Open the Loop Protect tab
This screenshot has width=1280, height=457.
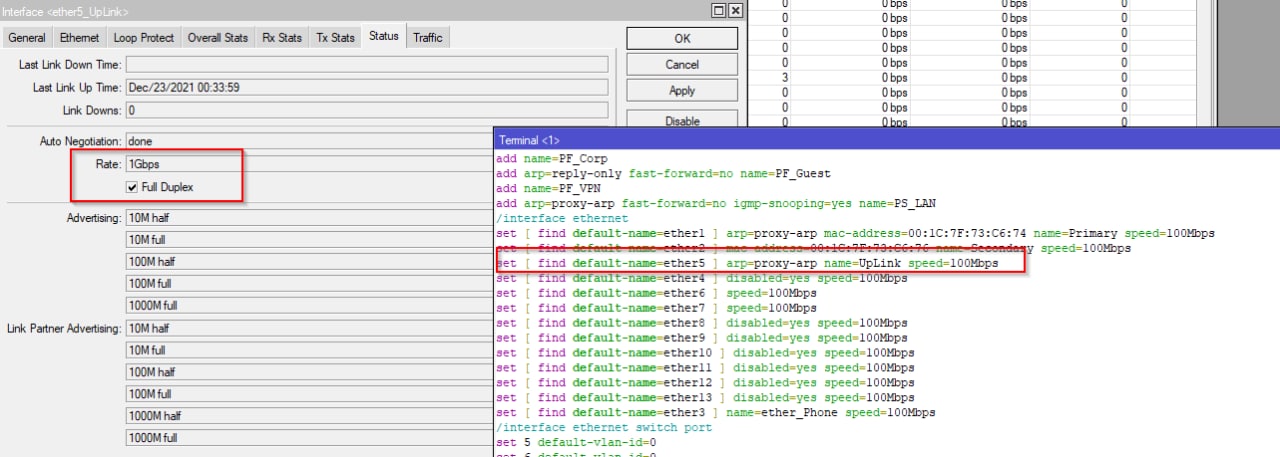click(x=144, y=38)
